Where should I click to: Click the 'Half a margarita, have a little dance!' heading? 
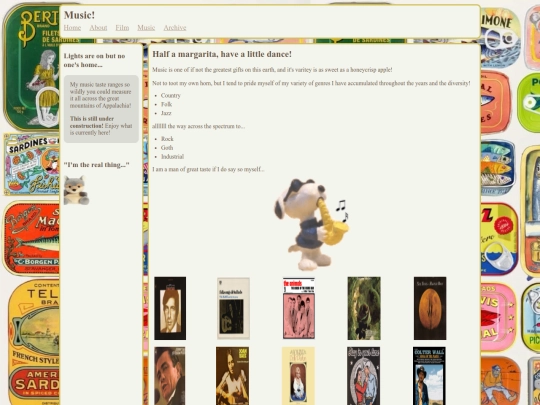(222, 54)
